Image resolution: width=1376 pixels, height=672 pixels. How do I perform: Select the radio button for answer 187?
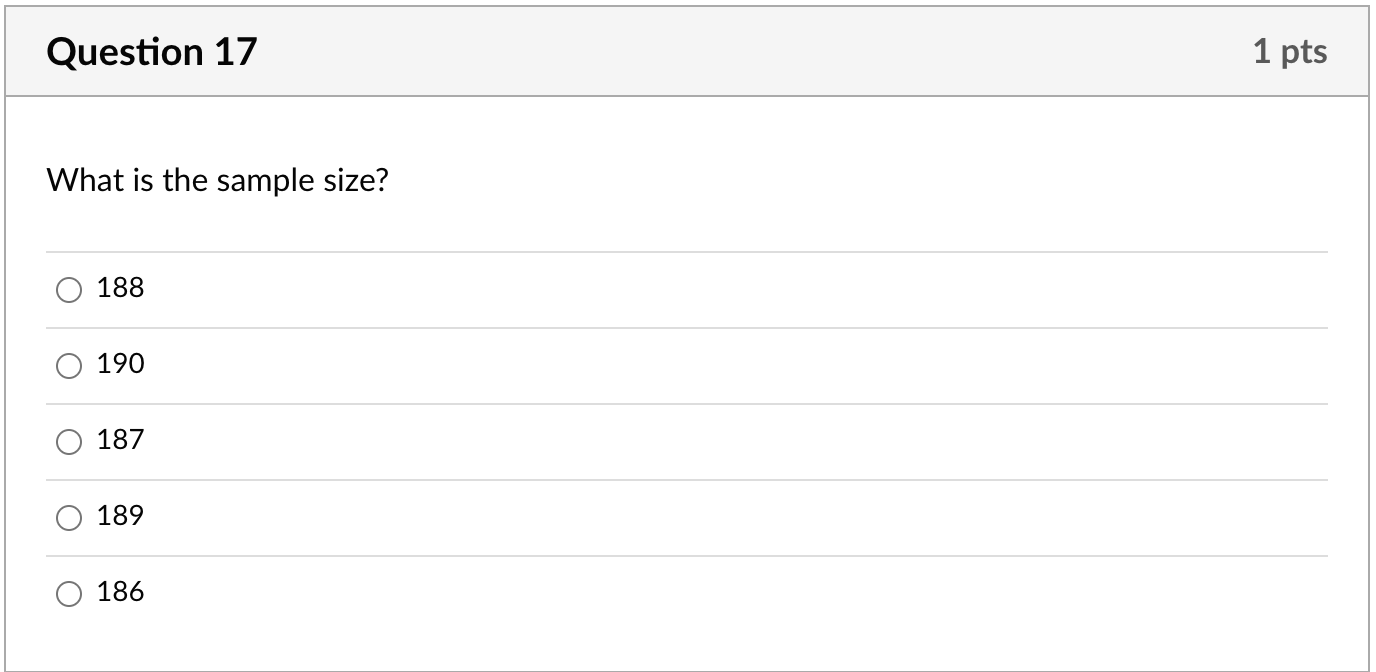(x=68, y=442)
